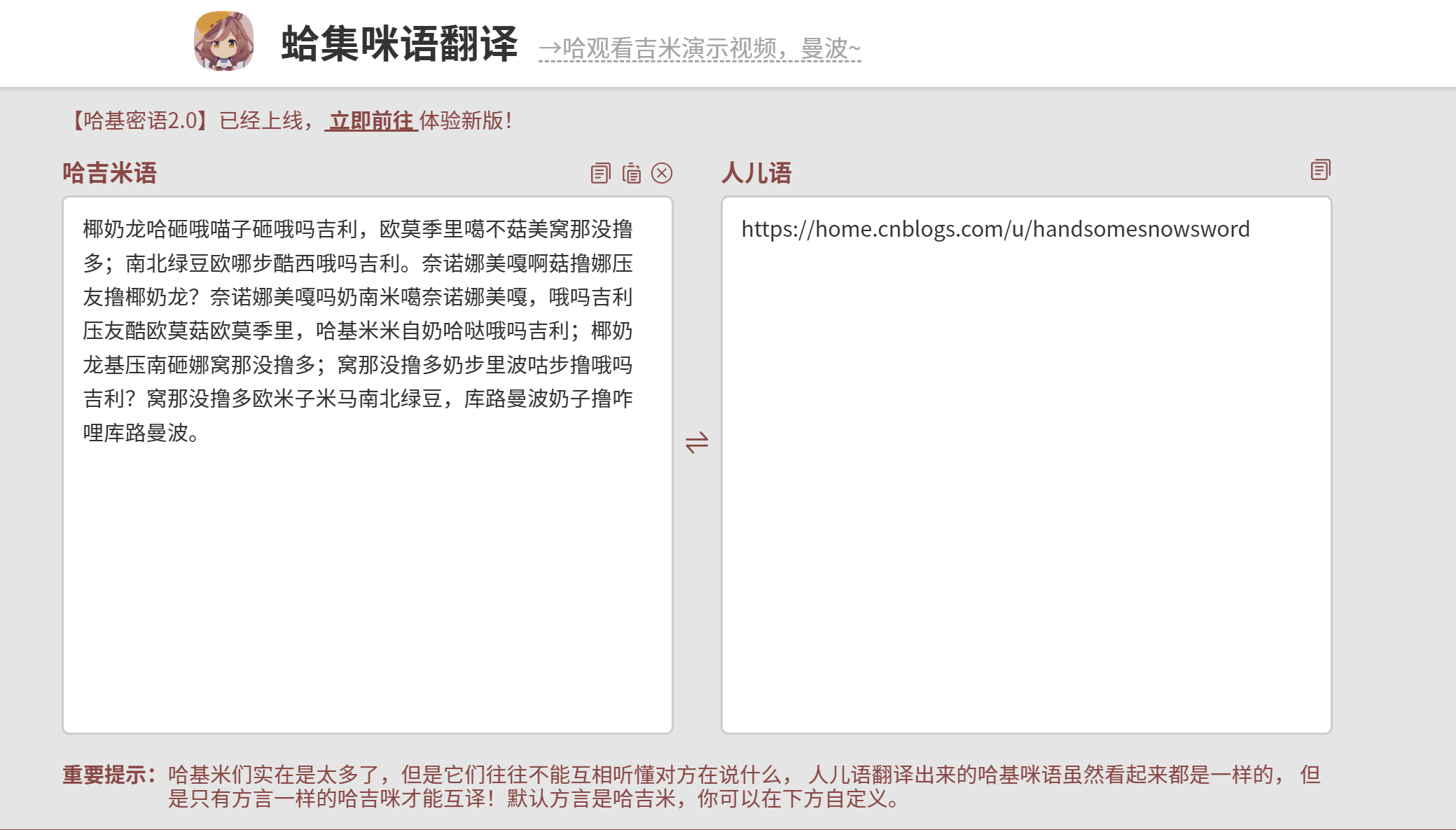1456x830 pixels.
Task: Click the 人儿语 panel heading
Action: (756, 173)
